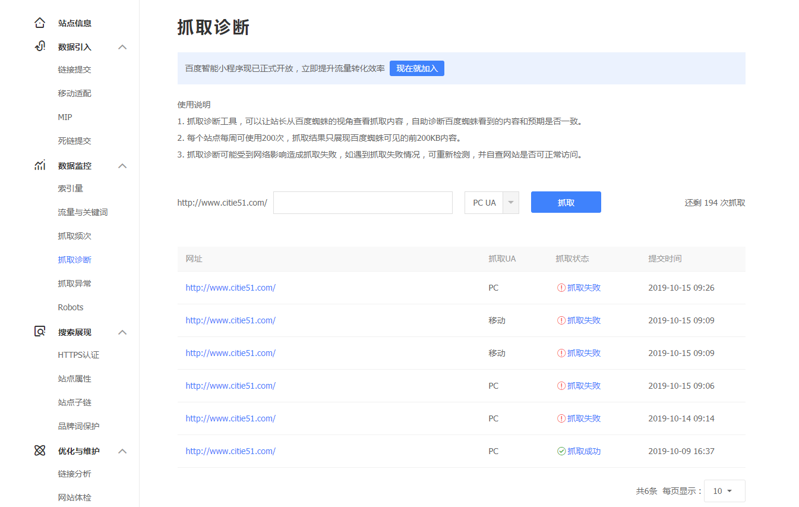Focus the URL path input field
The image size is (799, 507).
click(x=363, y=202)
